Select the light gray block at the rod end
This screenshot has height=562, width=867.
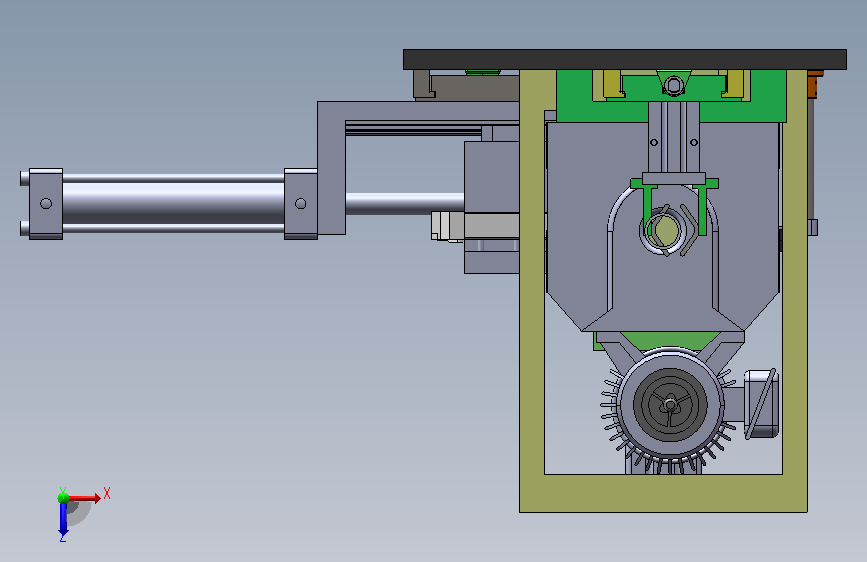click(x=447, y=226)
